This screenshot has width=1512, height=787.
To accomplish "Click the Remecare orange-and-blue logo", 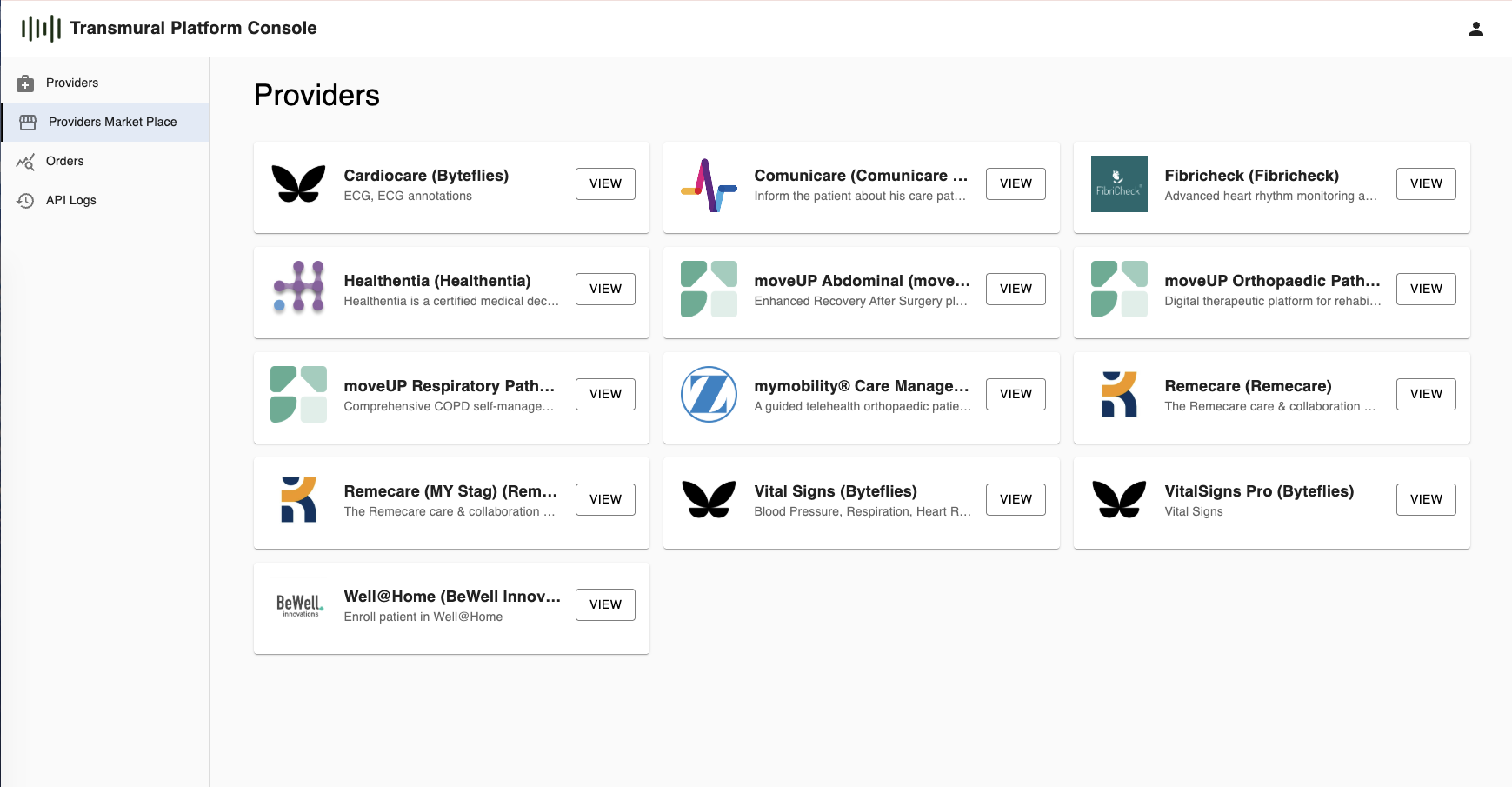I will 1119,394.
